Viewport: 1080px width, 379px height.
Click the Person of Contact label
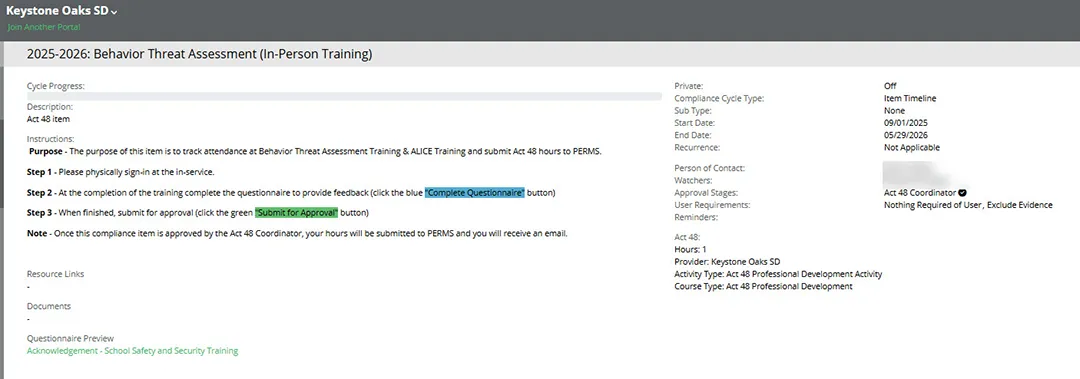[709, 168]
